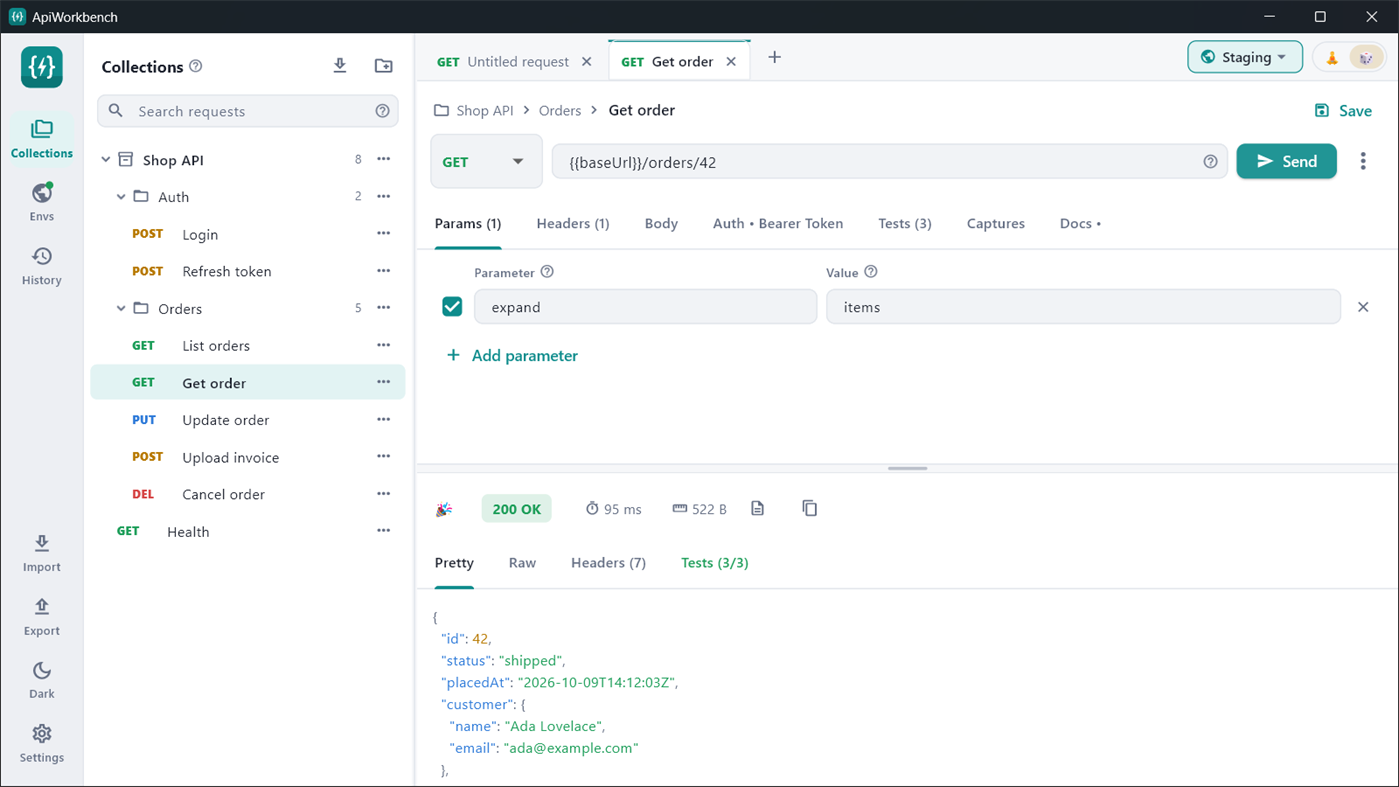Open the GET method dropdown
This screenshot has height=787, width=1399.
point(486,162)
